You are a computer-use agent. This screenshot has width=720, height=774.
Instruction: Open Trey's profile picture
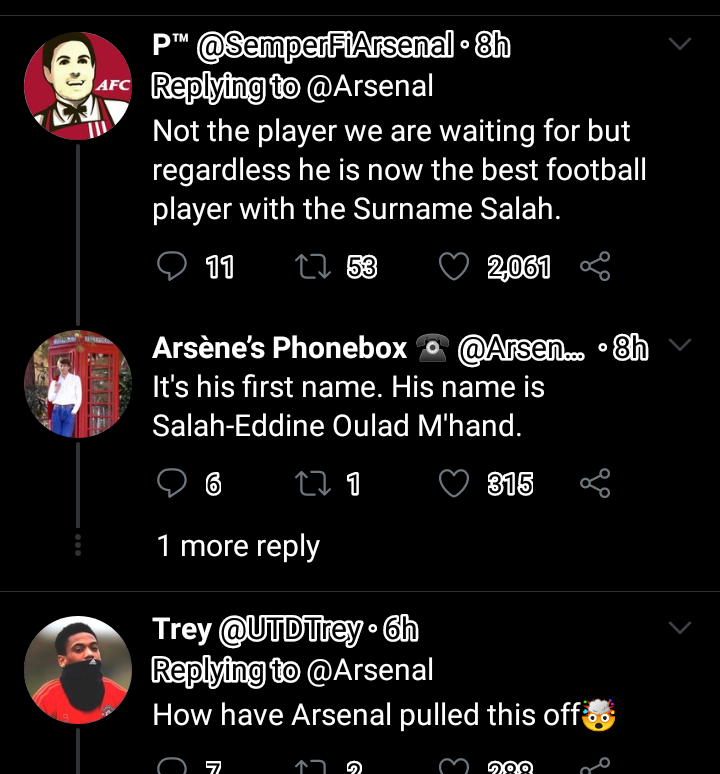click(x=78, y=669)
